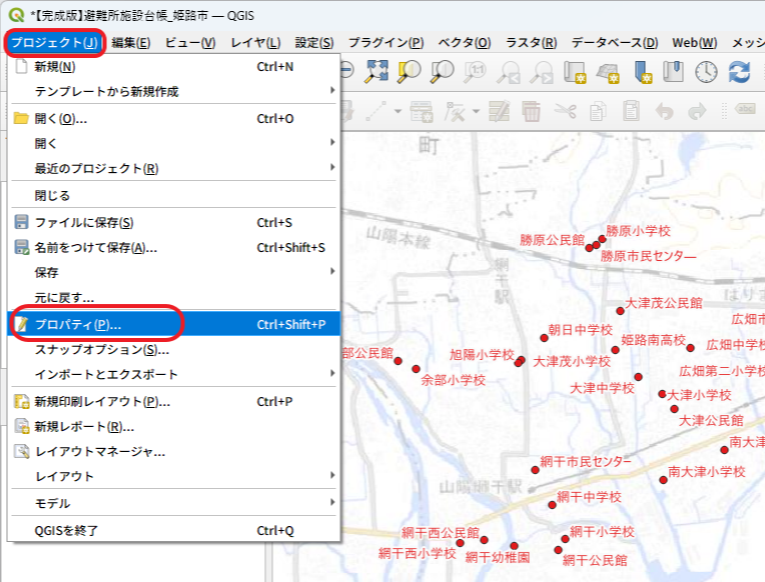Viewport: 765px width, 582px height.
Task: Choose 名前をつけて保存 menu entry
Action: (x=96, y=247)
